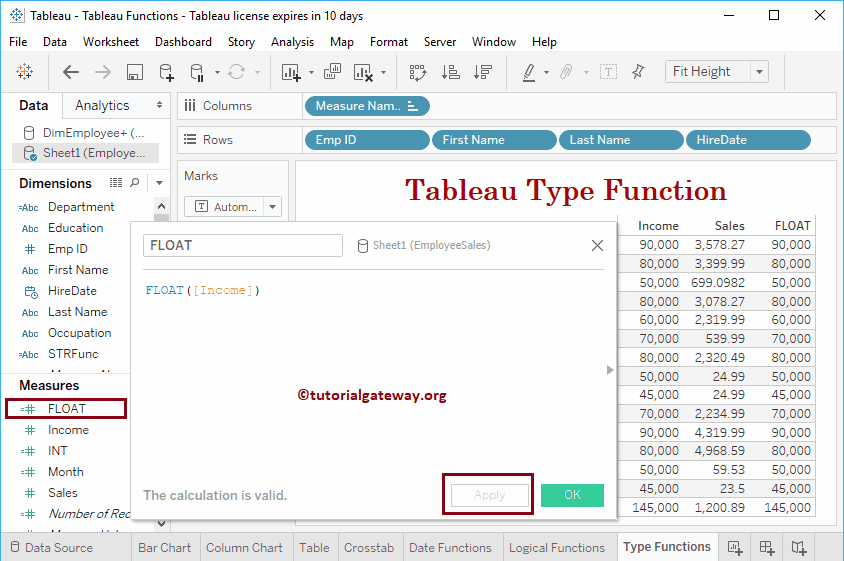844x561 pixels.
Task: Open the new worksheet dropdown arrow
Action: tap(311, 72)
